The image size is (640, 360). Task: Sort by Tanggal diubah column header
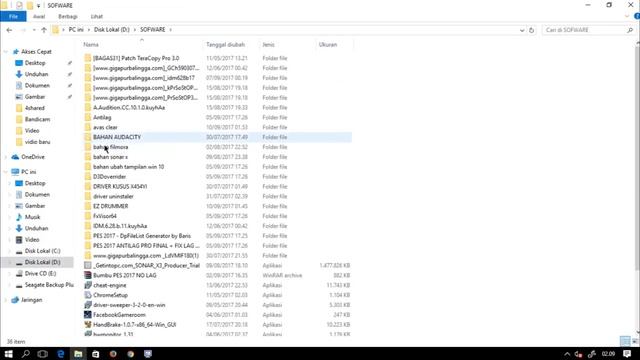point(225,44)
